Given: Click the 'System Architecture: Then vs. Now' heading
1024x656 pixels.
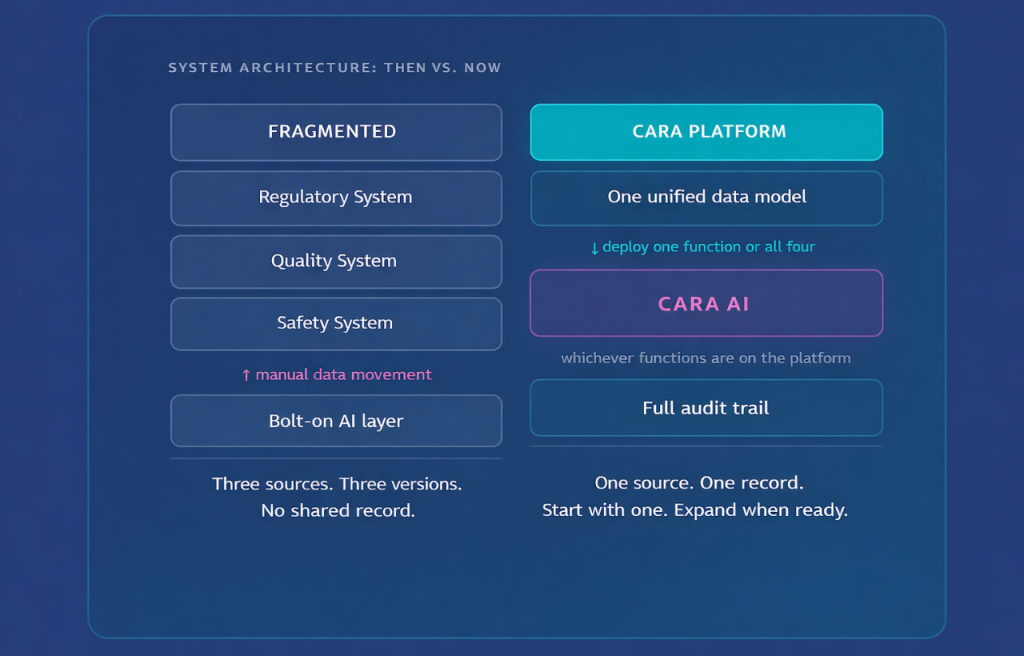Looking at the screenshot, I should click(x=335, y=68).
